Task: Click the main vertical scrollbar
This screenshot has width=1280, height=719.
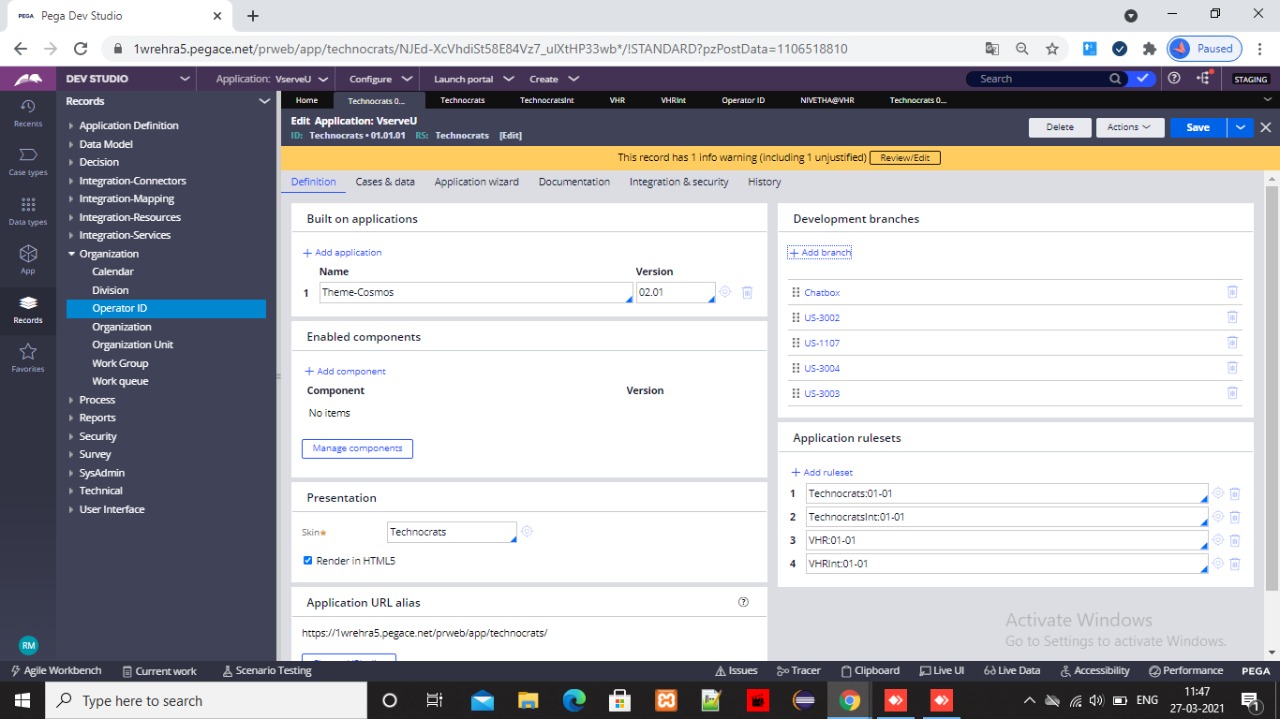Action: (1272, 386)
